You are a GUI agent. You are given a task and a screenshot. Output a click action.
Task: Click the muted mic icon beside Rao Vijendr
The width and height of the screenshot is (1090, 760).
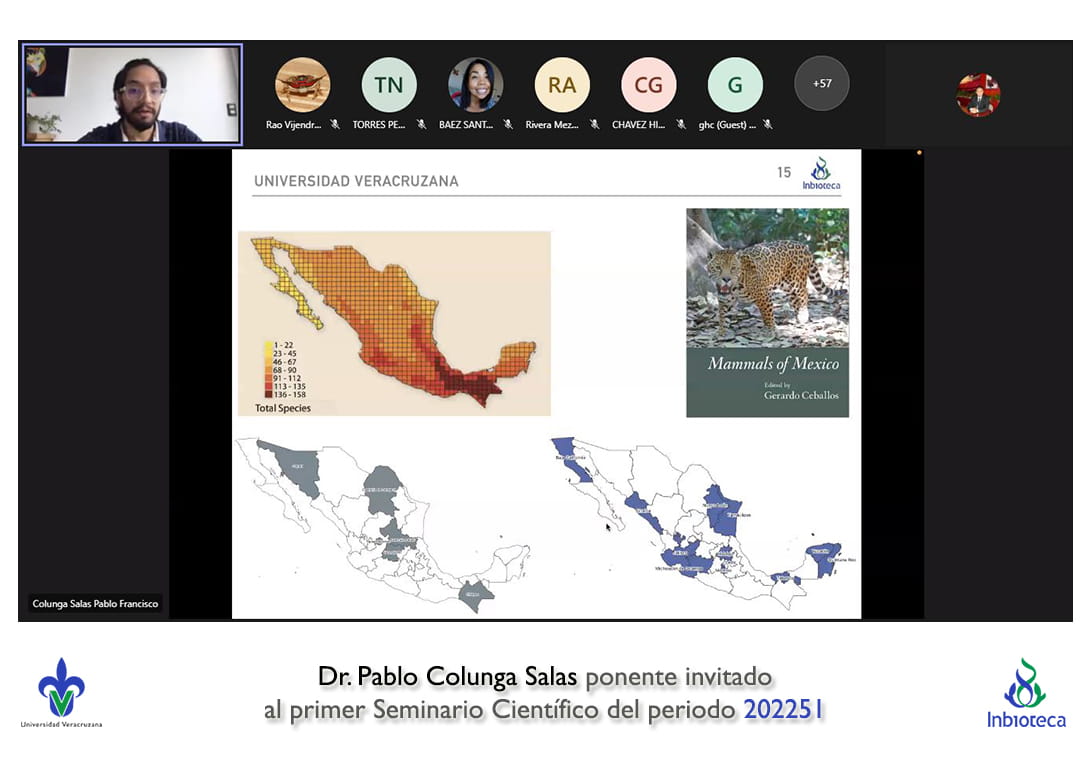(335, 125)
